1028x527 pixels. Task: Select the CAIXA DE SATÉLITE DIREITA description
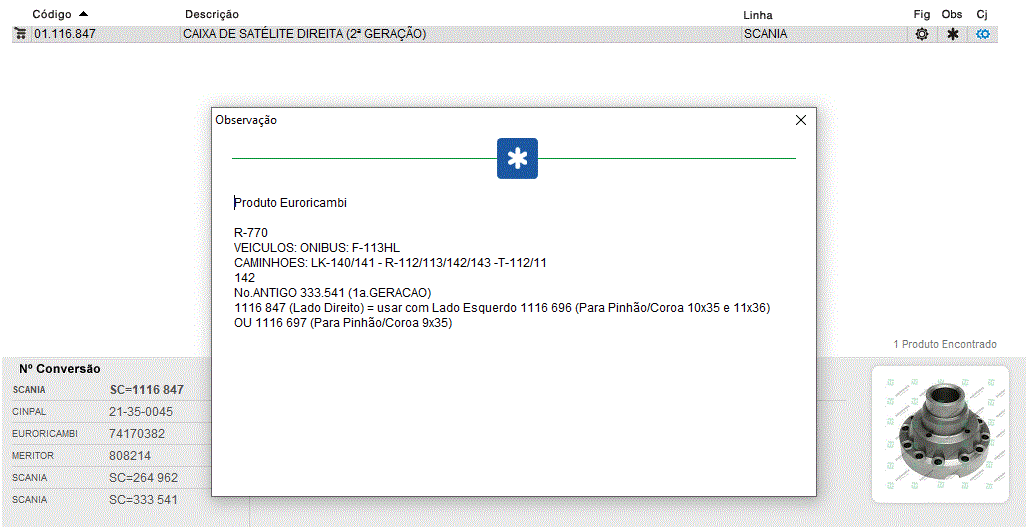pos(305,34)
